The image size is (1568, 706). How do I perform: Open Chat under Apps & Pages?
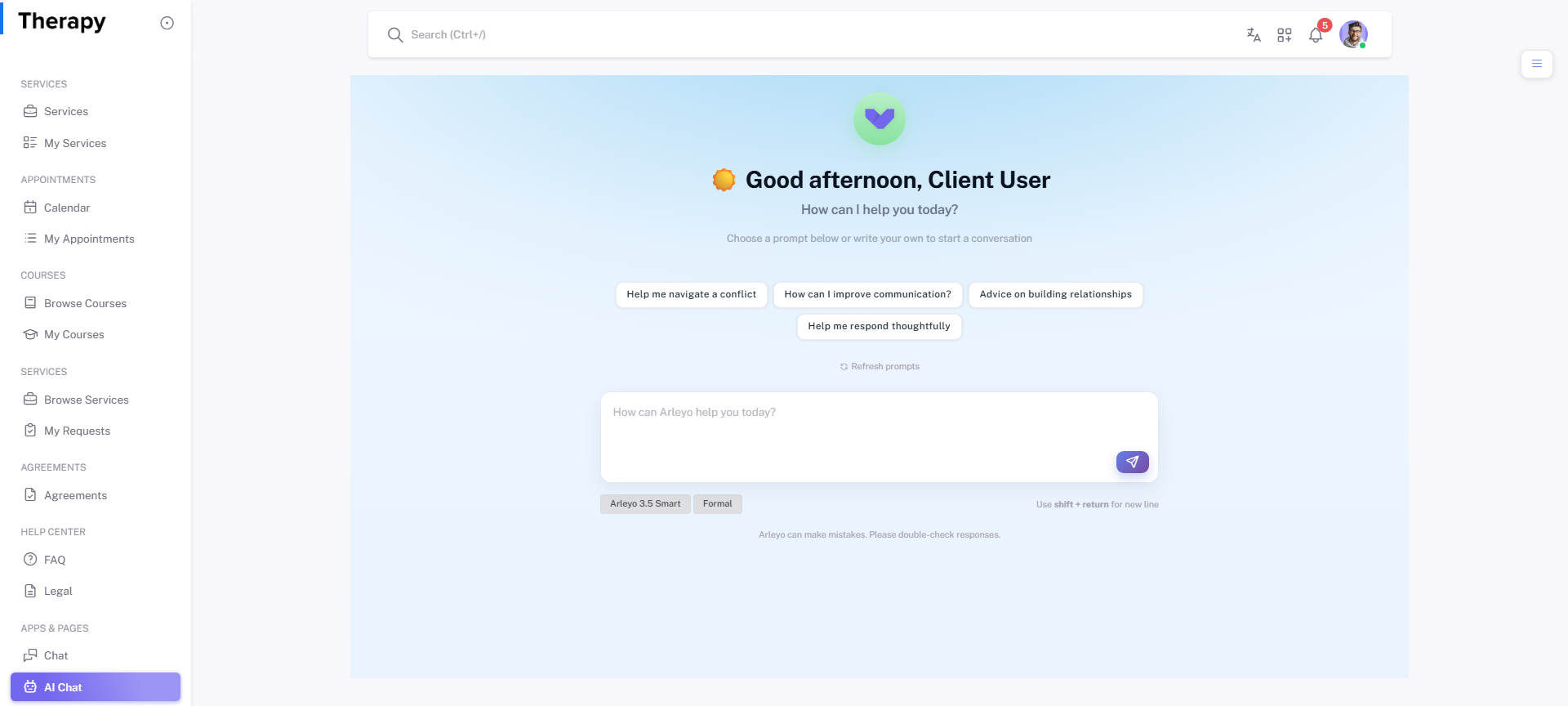96,655
